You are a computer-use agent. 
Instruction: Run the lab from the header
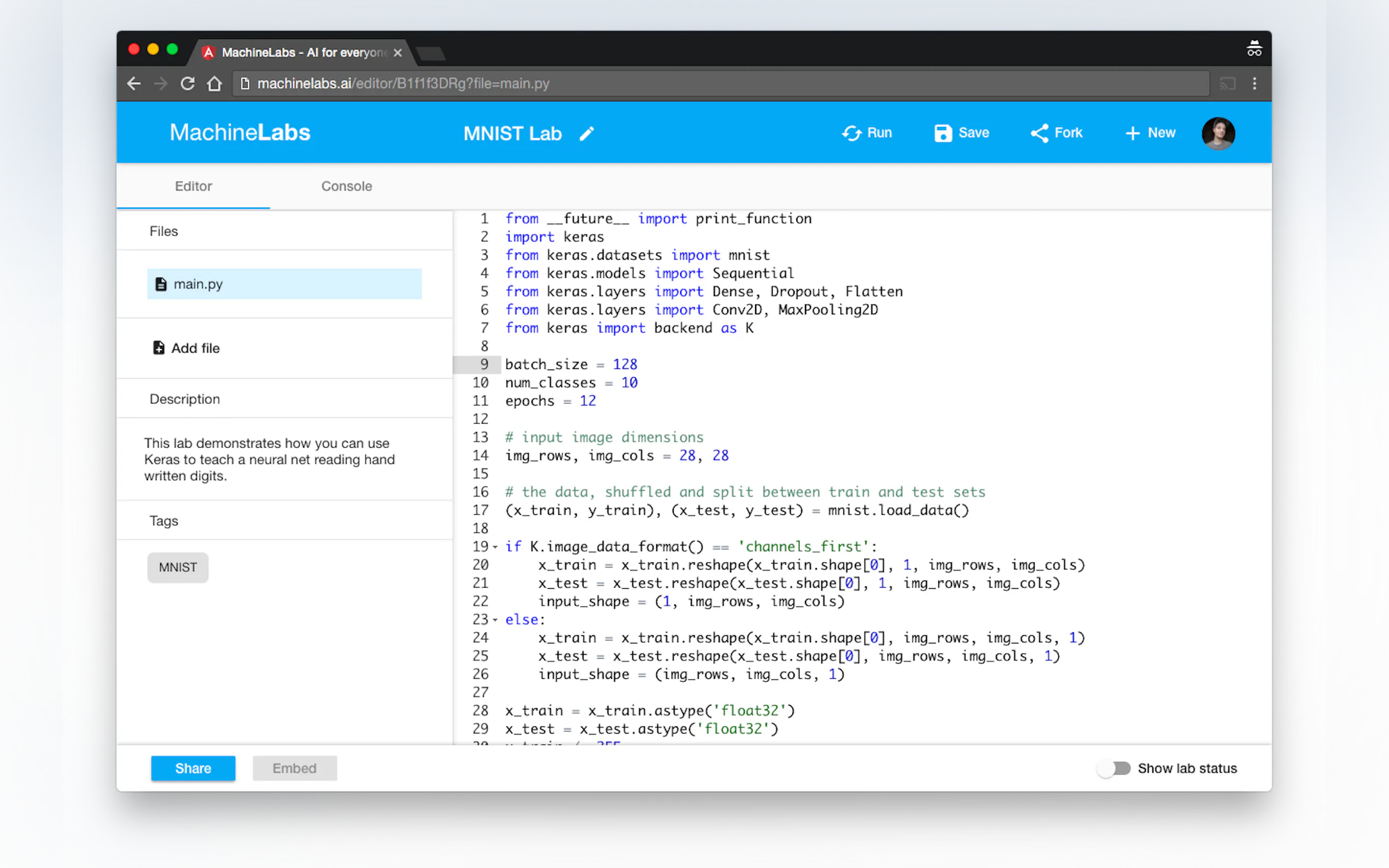pos(866,133)
